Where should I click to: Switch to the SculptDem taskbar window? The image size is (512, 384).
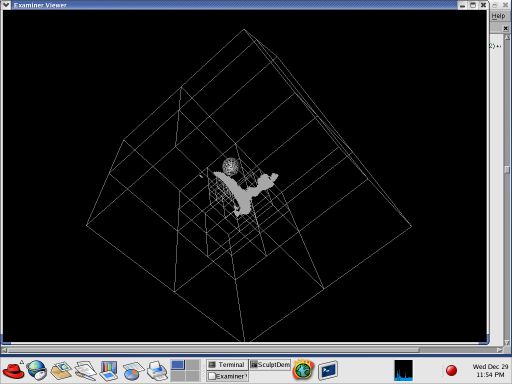(x=270, y=365)
